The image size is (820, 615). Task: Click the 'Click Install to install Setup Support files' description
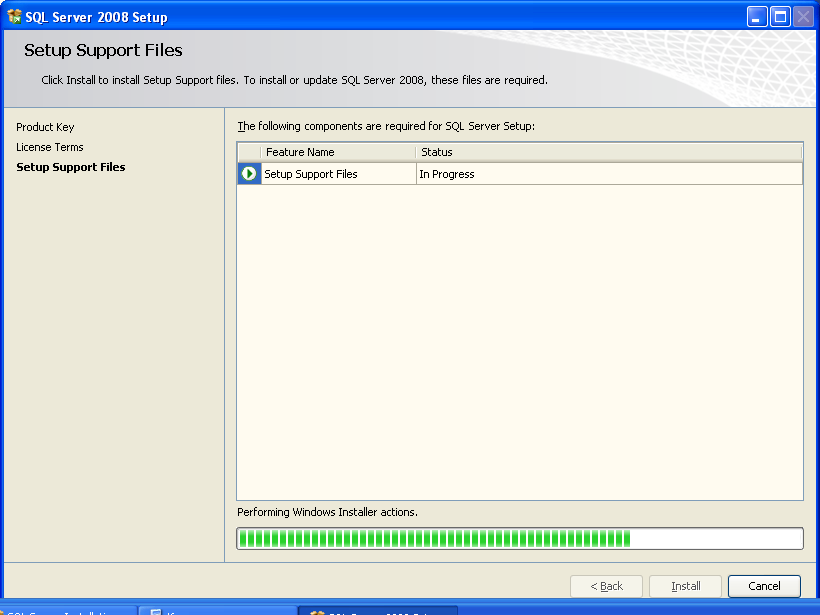(294, 80)
